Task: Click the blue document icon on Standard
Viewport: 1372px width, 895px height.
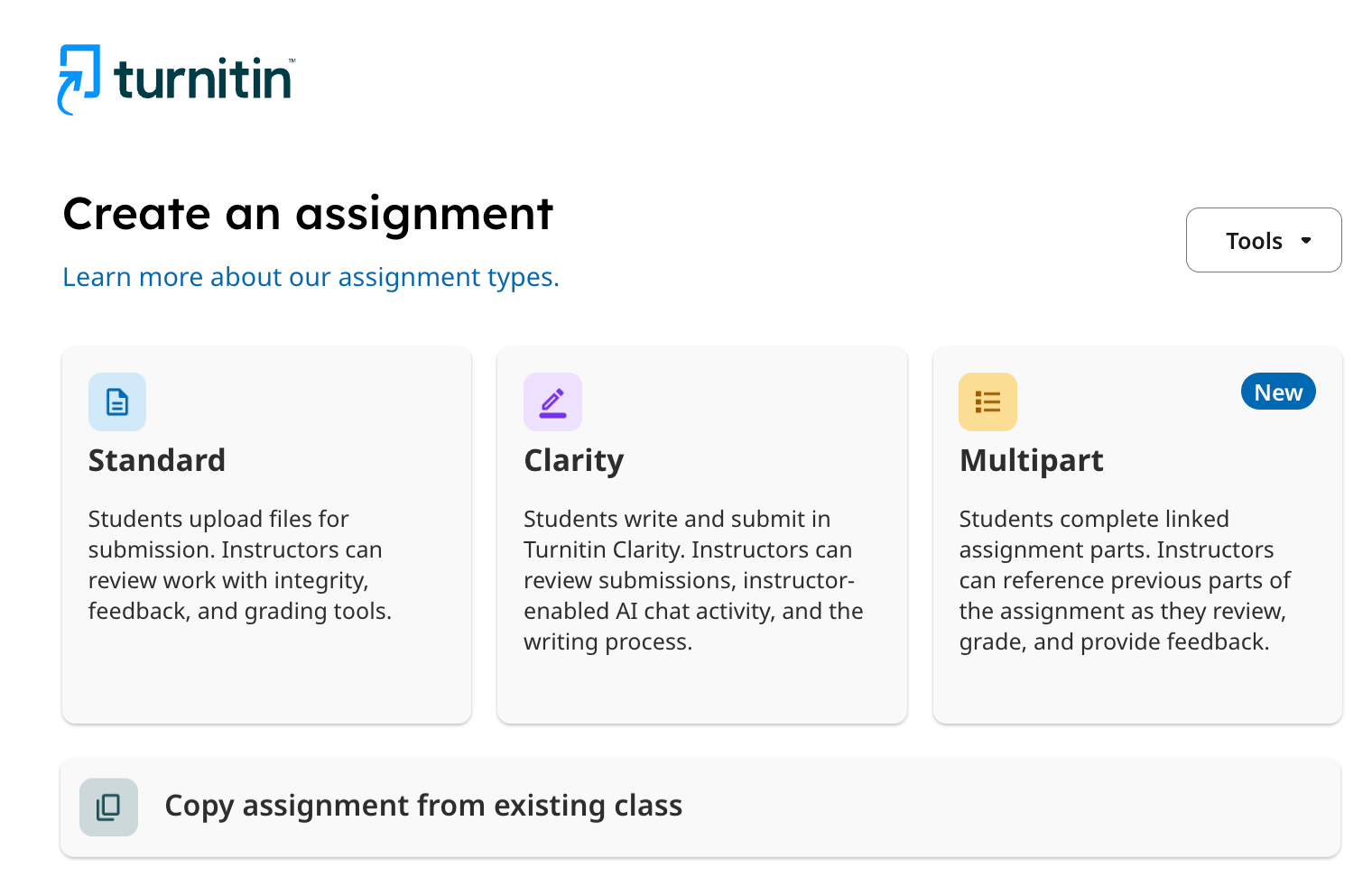Action: (117, 401)
